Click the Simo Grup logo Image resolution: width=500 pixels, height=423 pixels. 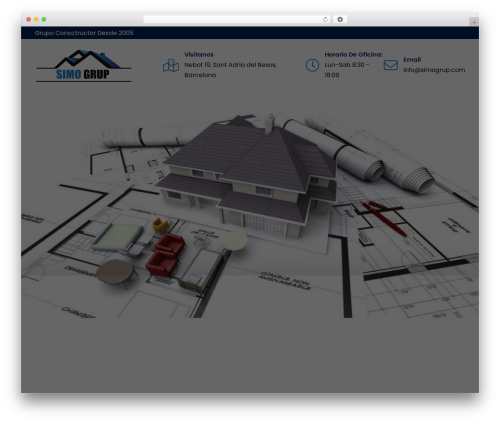[x=84, y=66]
